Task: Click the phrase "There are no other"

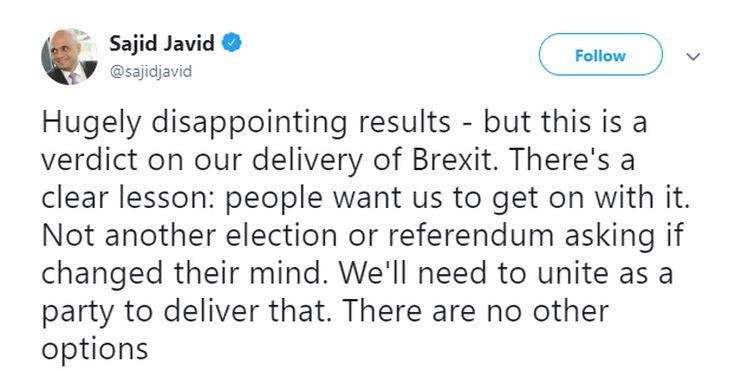Action: coord(476,310)
